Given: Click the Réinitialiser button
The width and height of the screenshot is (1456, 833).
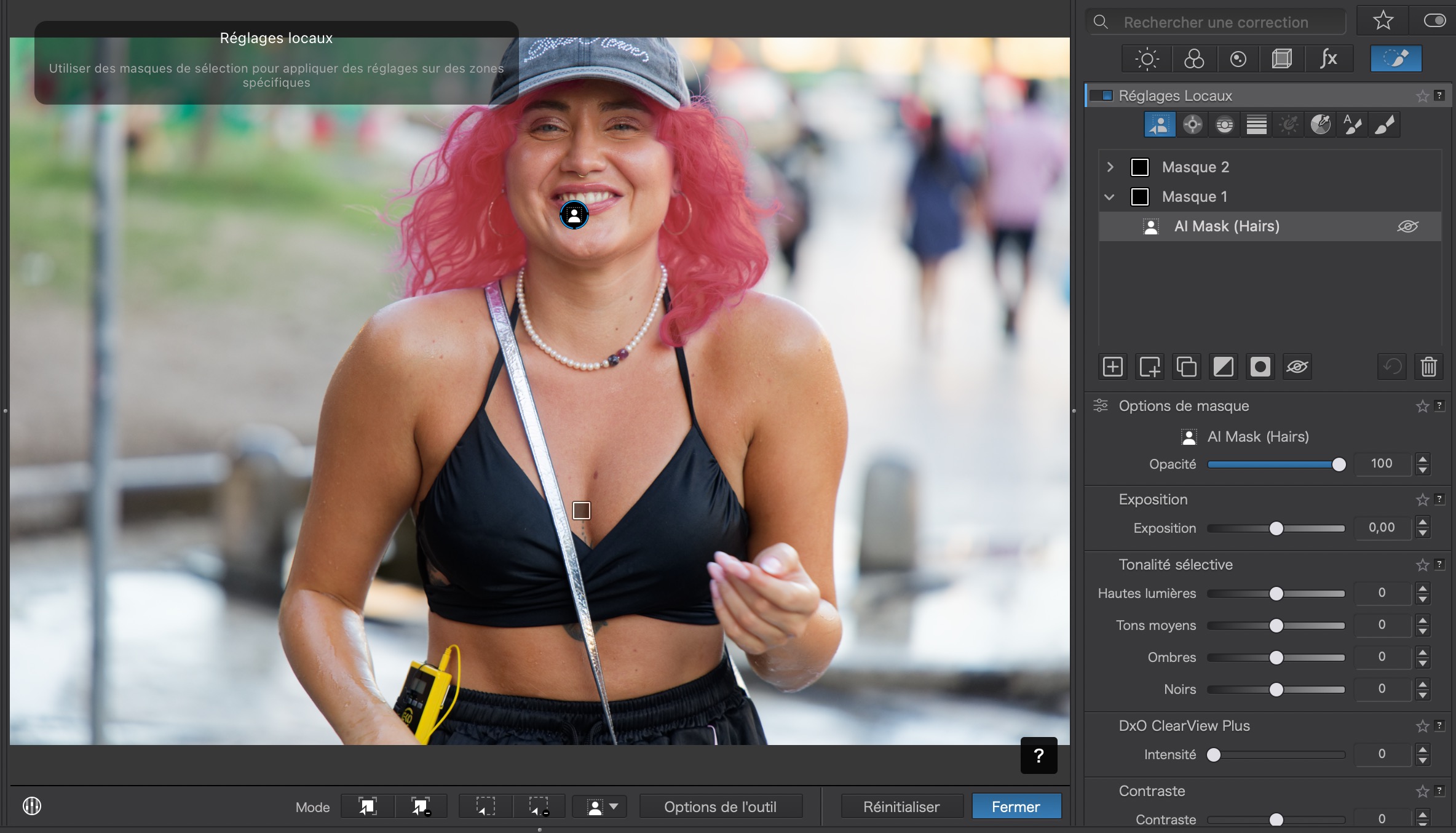Looking at the screenshot, I should (901, 807).
